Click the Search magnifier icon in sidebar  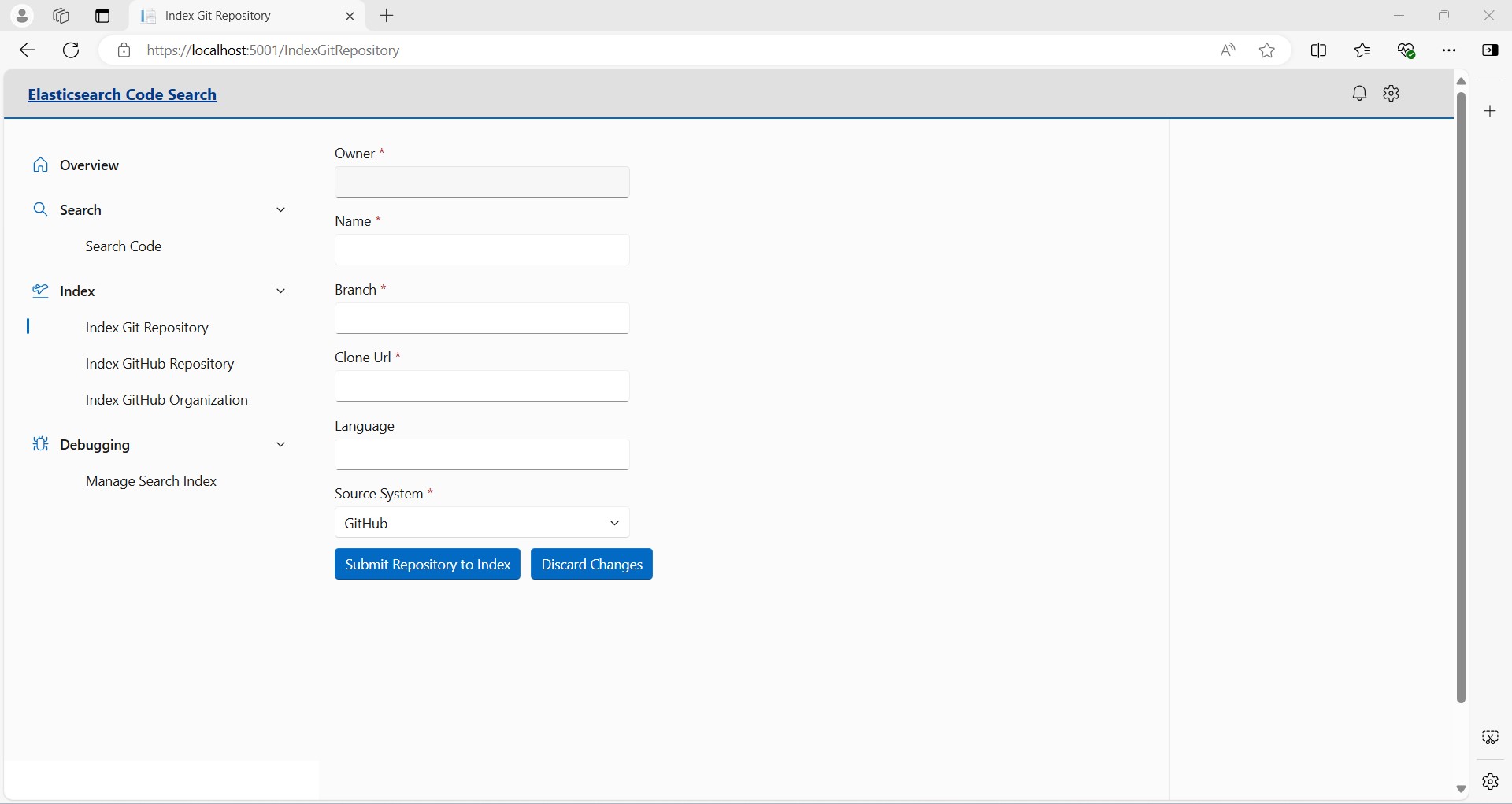[x=40, y=209]
